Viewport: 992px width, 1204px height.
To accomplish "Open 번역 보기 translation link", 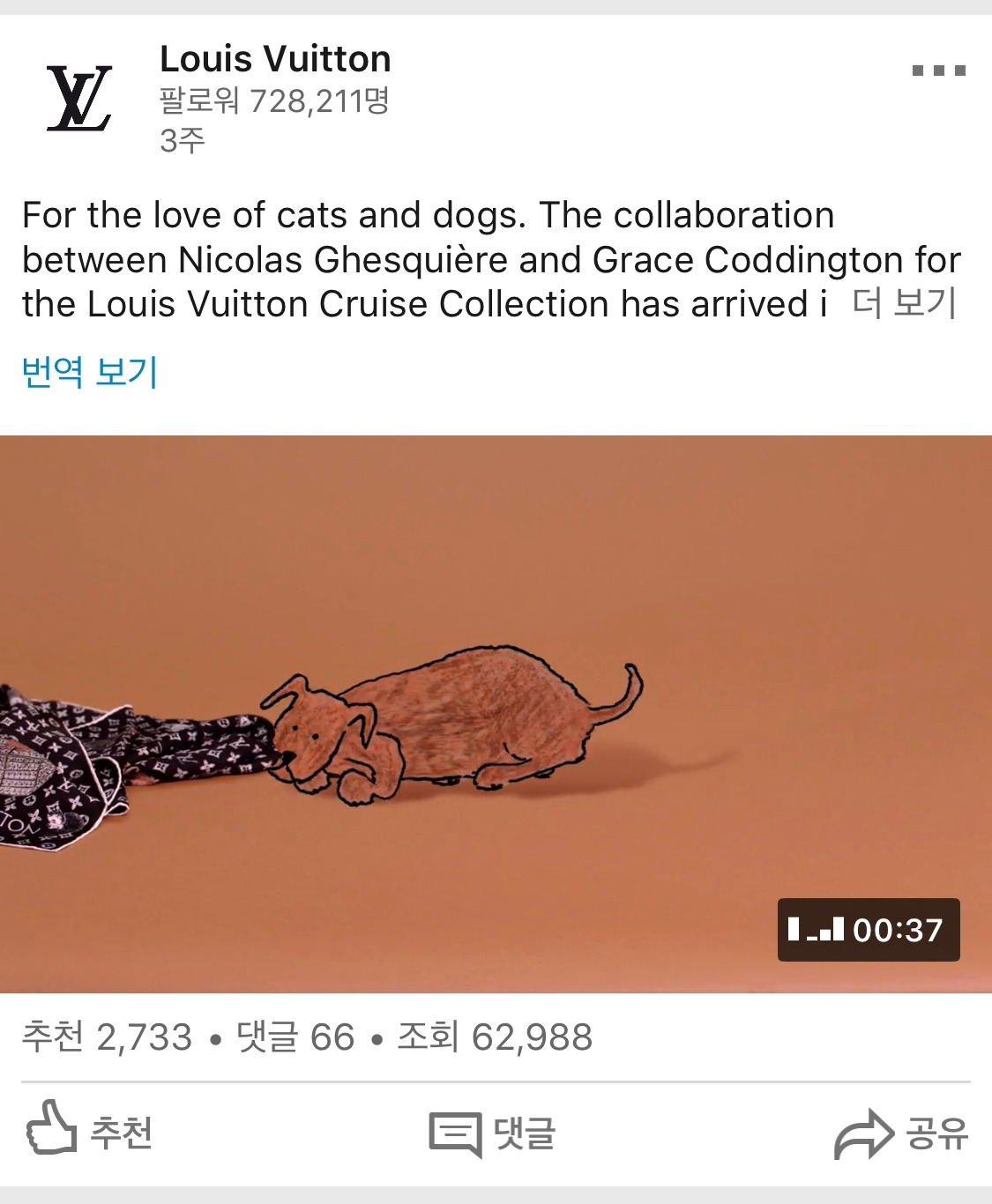I will [x=90, y=371].
